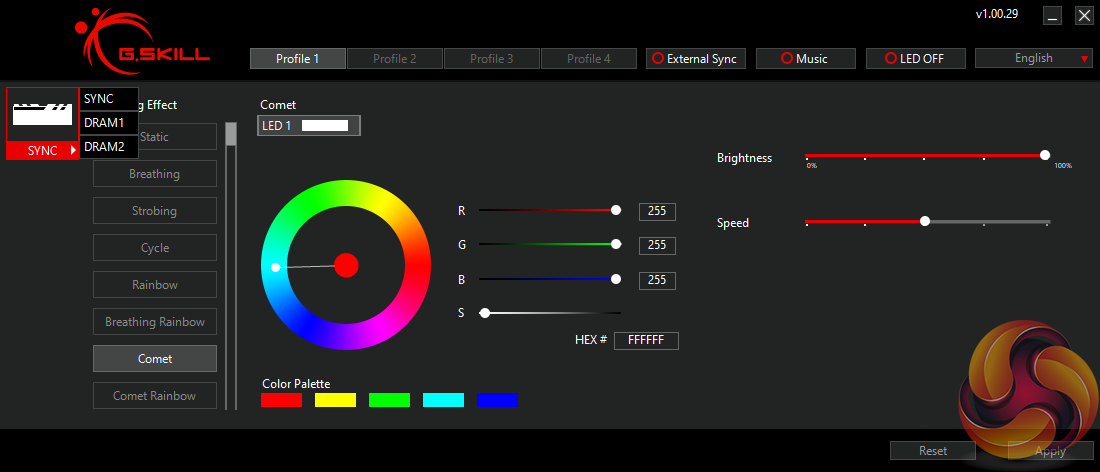This screenshot has height=472, width=1100.
Task: Minimize the G.SKILL window
Action: click(1052, 17)
